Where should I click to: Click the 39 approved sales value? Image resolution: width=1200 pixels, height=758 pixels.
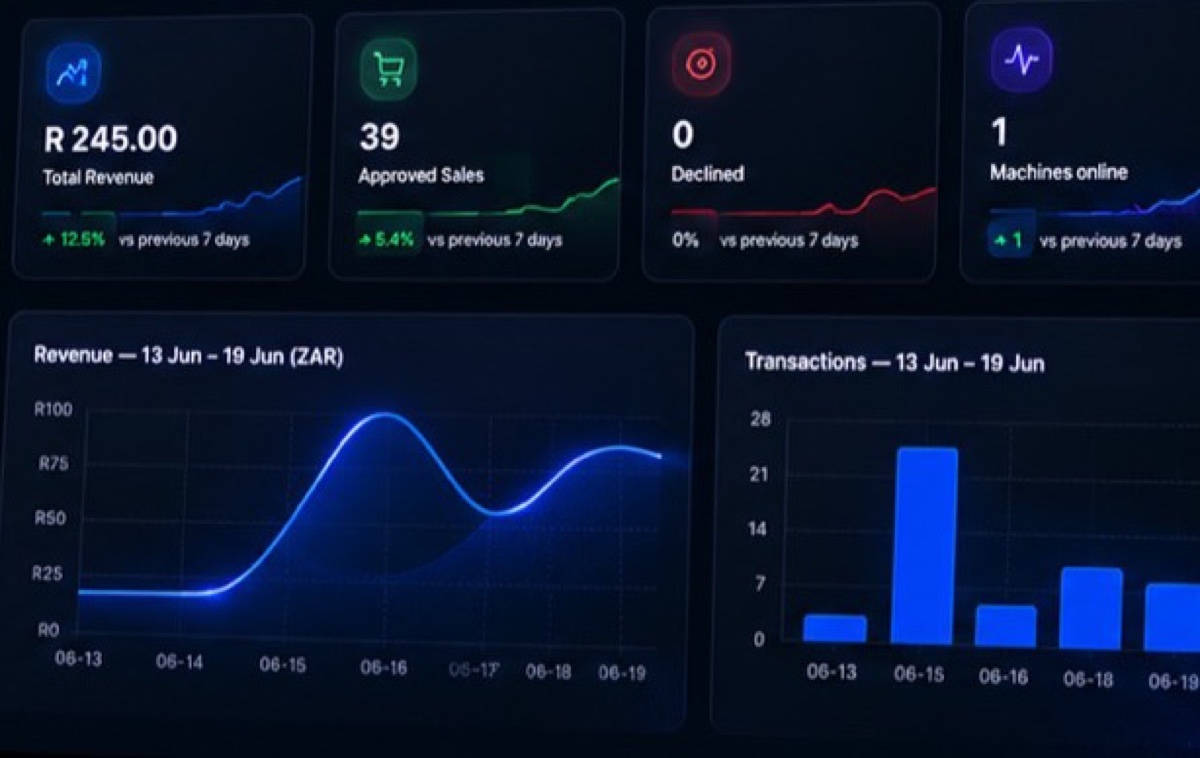[379, 136]
